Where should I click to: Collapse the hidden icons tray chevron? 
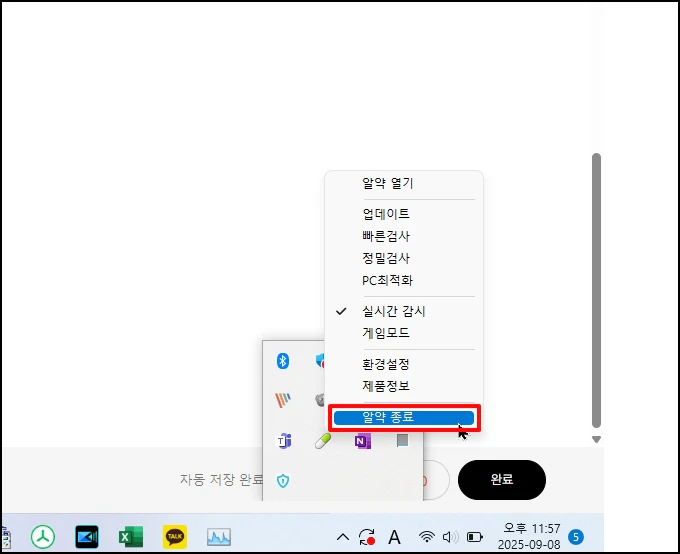click(343, 537)
